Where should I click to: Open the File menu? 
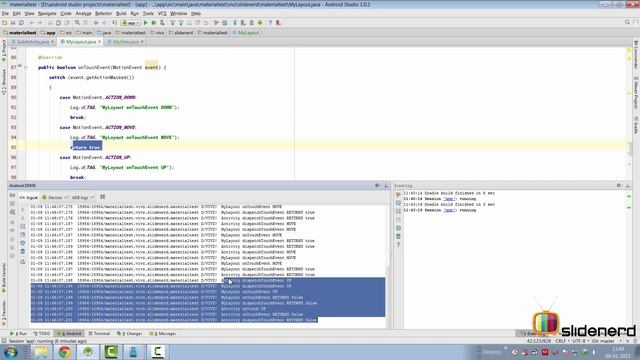[x=5, y=13]
